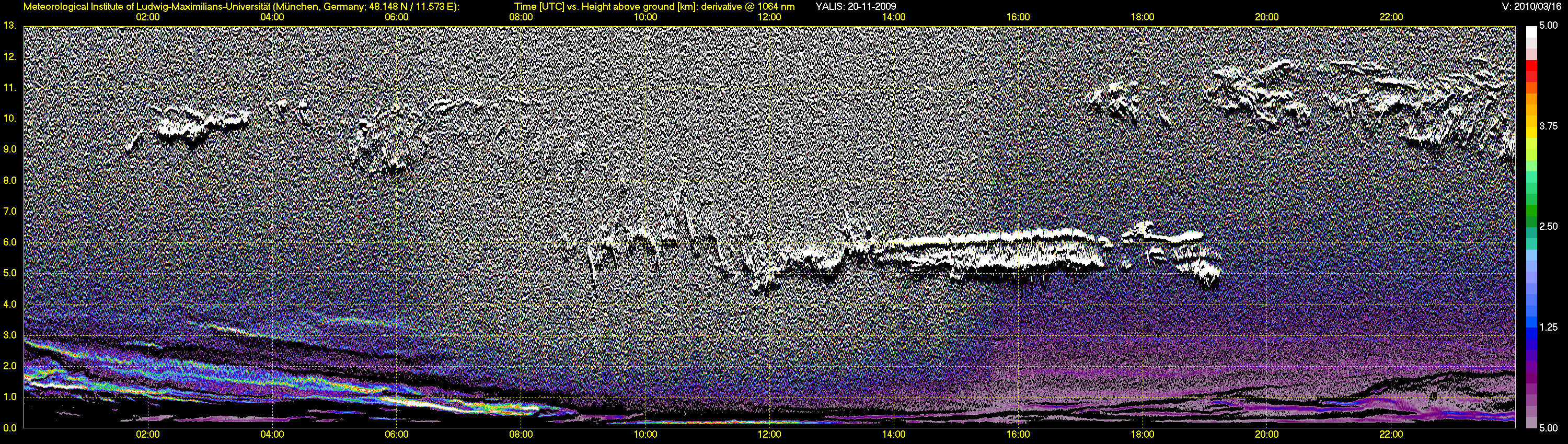
Task: Click the 08:00 label on the bottom time axis
Action: click(521, 435)
